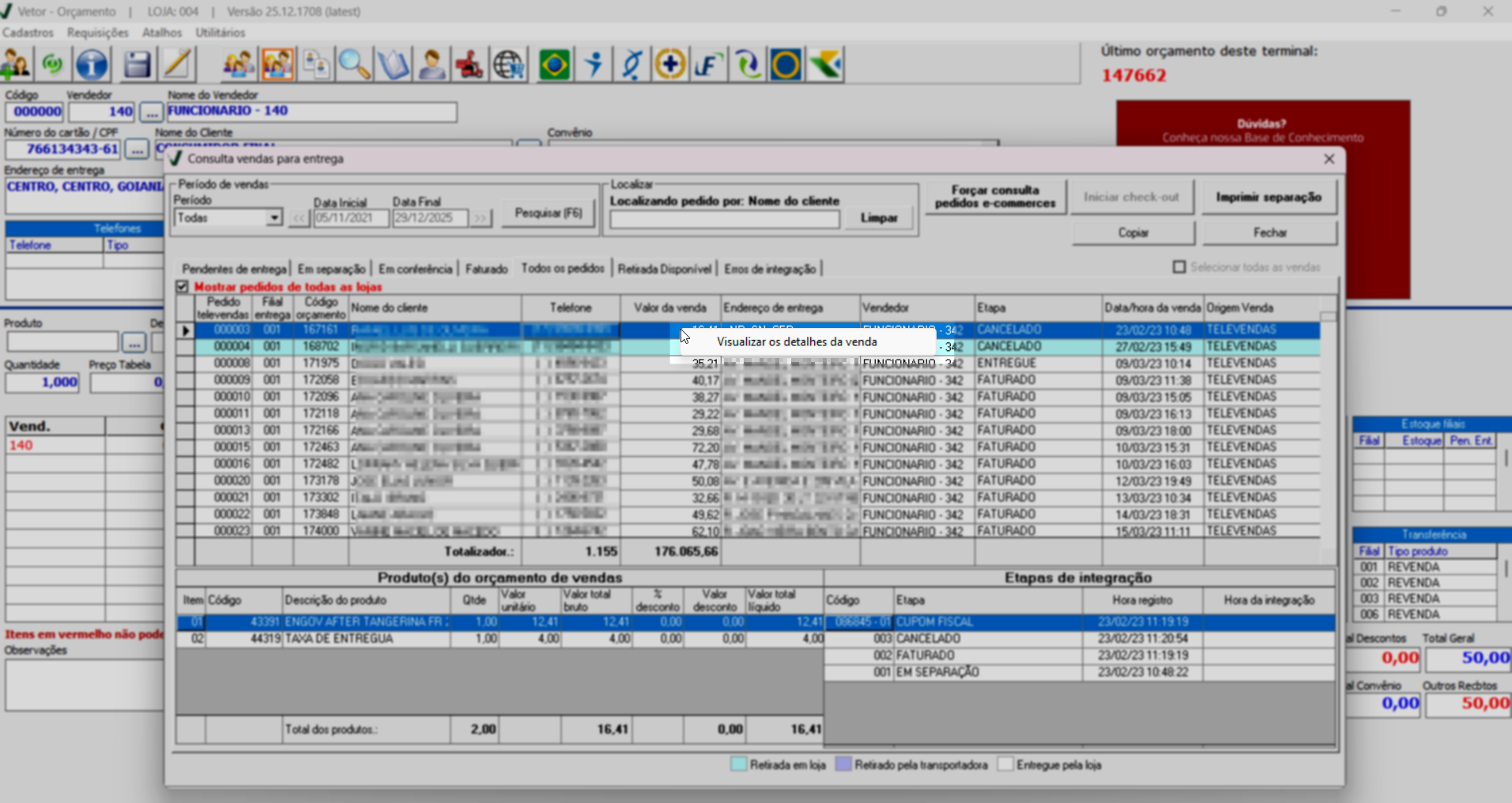Click the Pesquisar (F6) button

[x=548, y=213]
